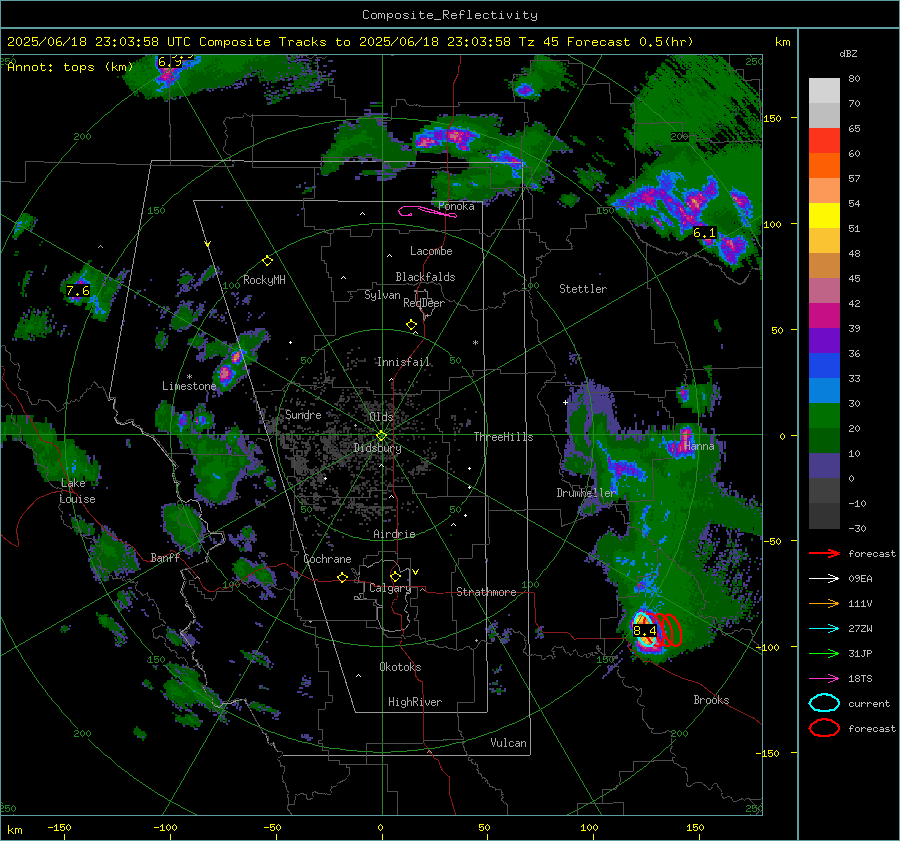The width and height of the screenshot is (900, 841).
Task: Click the ThreeHills city label
Action: point(503,437)
